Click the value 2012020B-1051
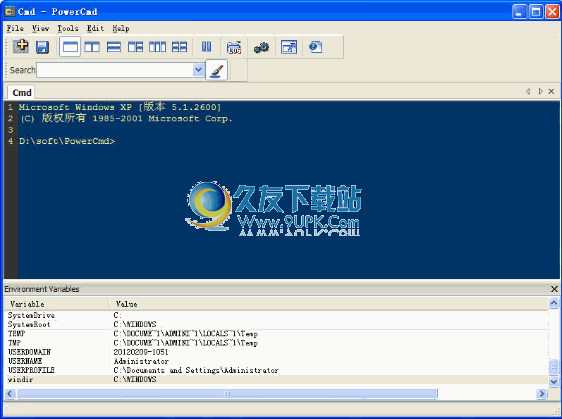The height and width of the screenshot is (419, 562). [x=141, y=352]
